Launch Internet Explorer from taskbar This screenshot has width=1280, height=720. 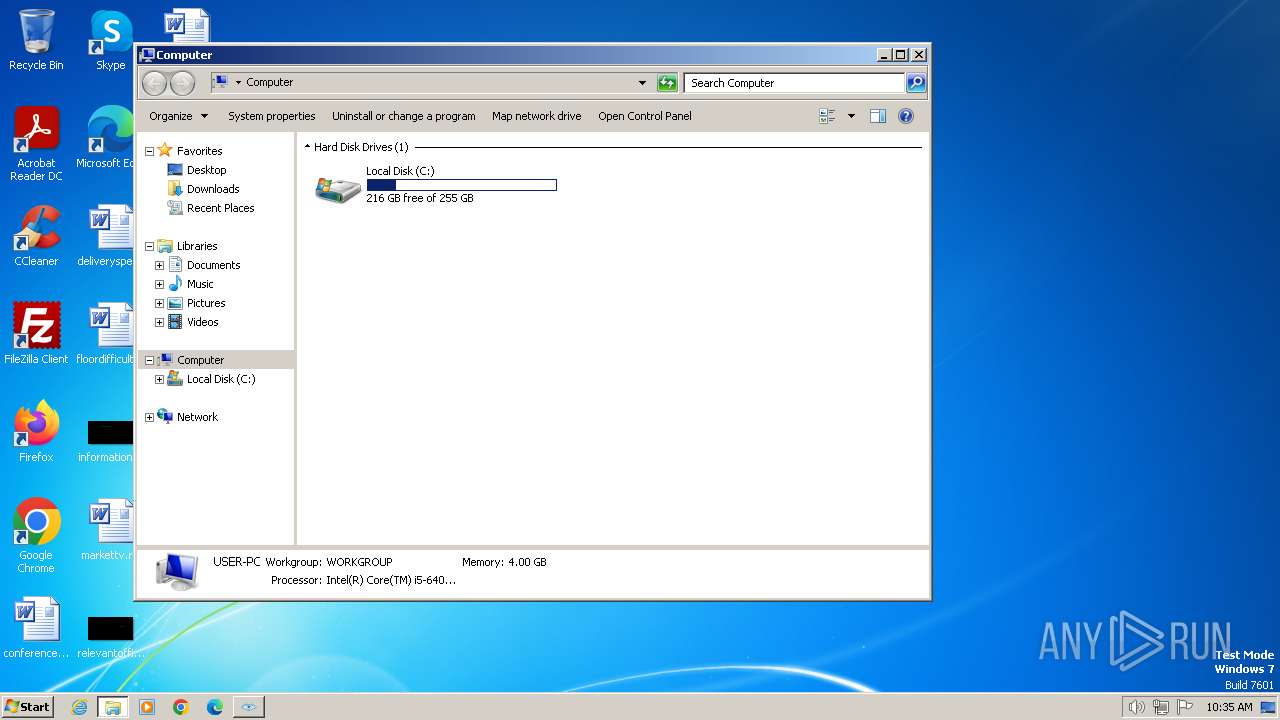point(80,707)
